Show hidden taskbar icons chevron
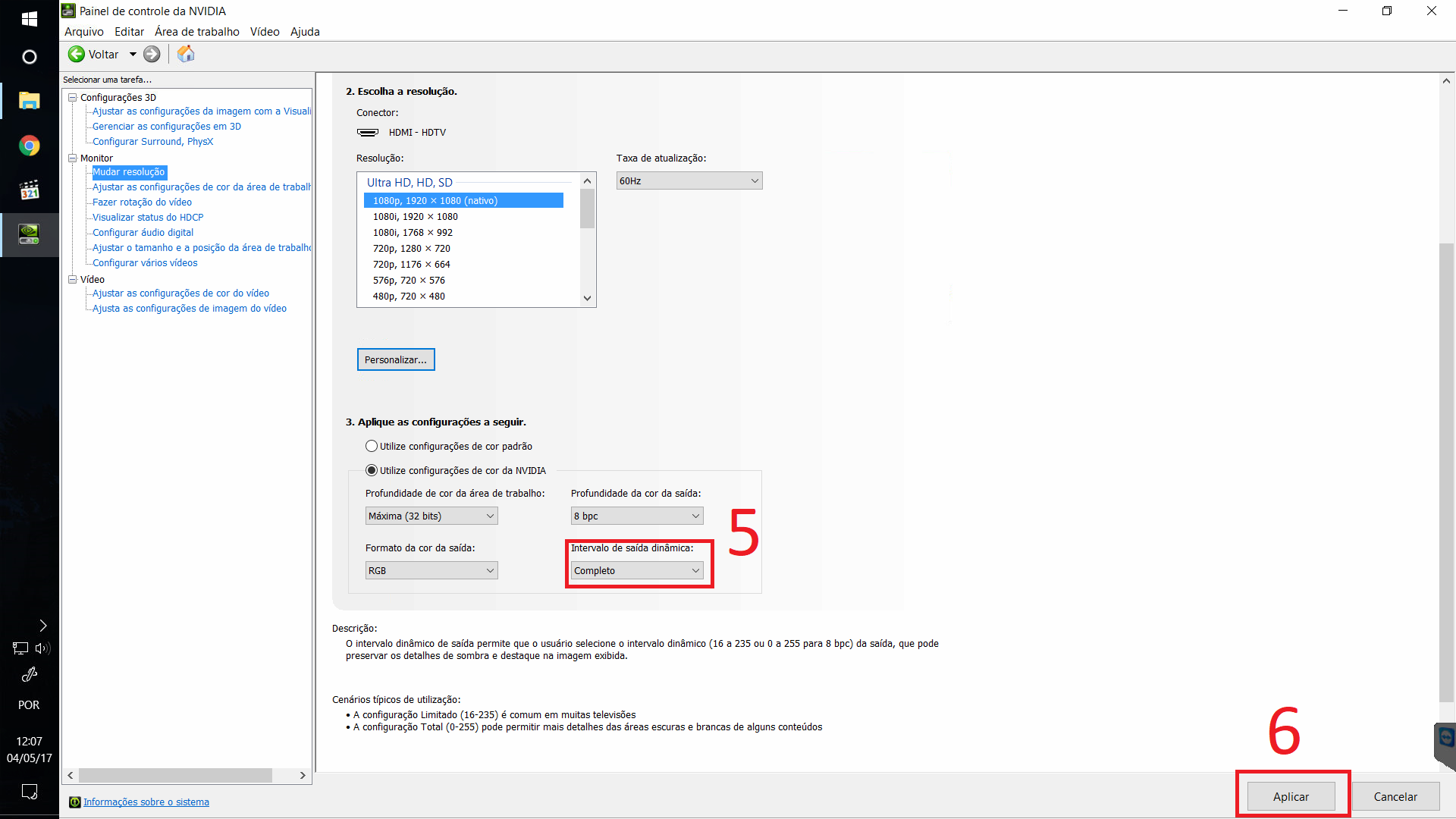Image resolution: width=1456 pixels, height=819 pixels. pos(43,625)
